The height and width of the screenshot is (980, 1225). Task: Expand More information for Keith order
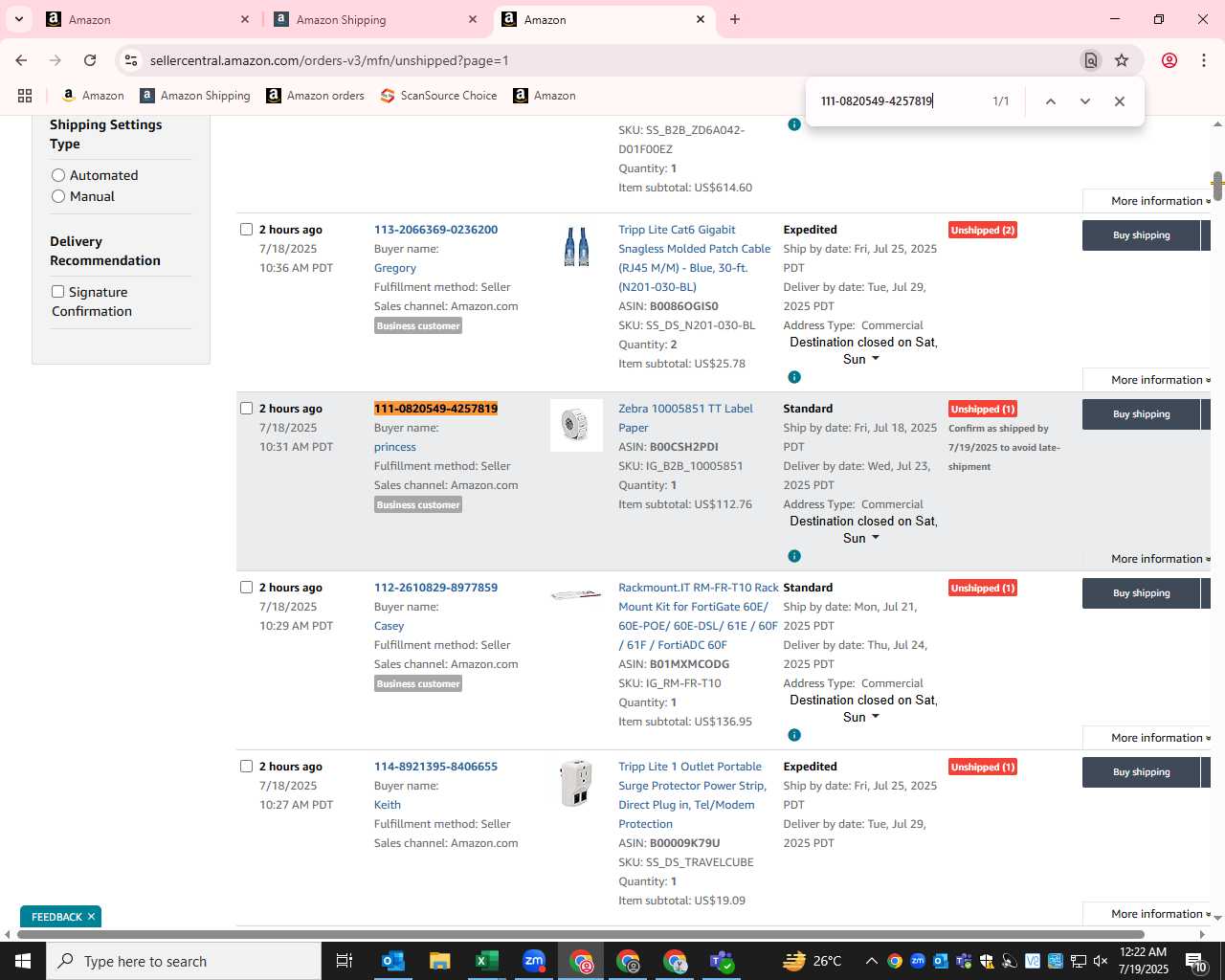1160,914
